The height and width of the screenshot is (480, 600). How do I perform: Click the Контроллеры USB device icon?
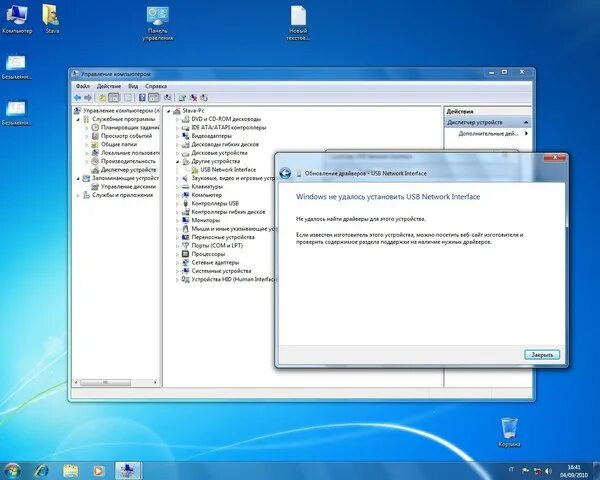pos(186,203)
